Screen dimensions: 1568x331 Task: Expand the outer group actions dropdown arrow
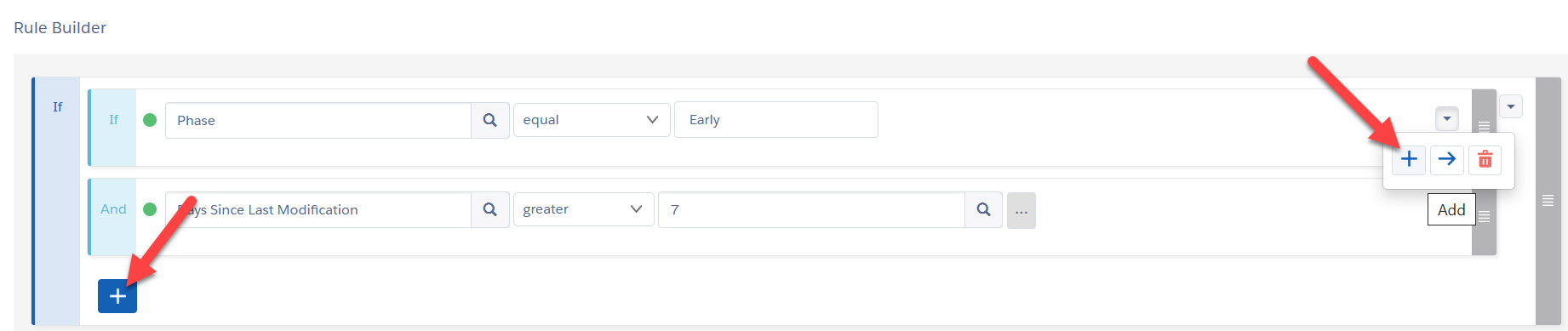coord(1511,106)
